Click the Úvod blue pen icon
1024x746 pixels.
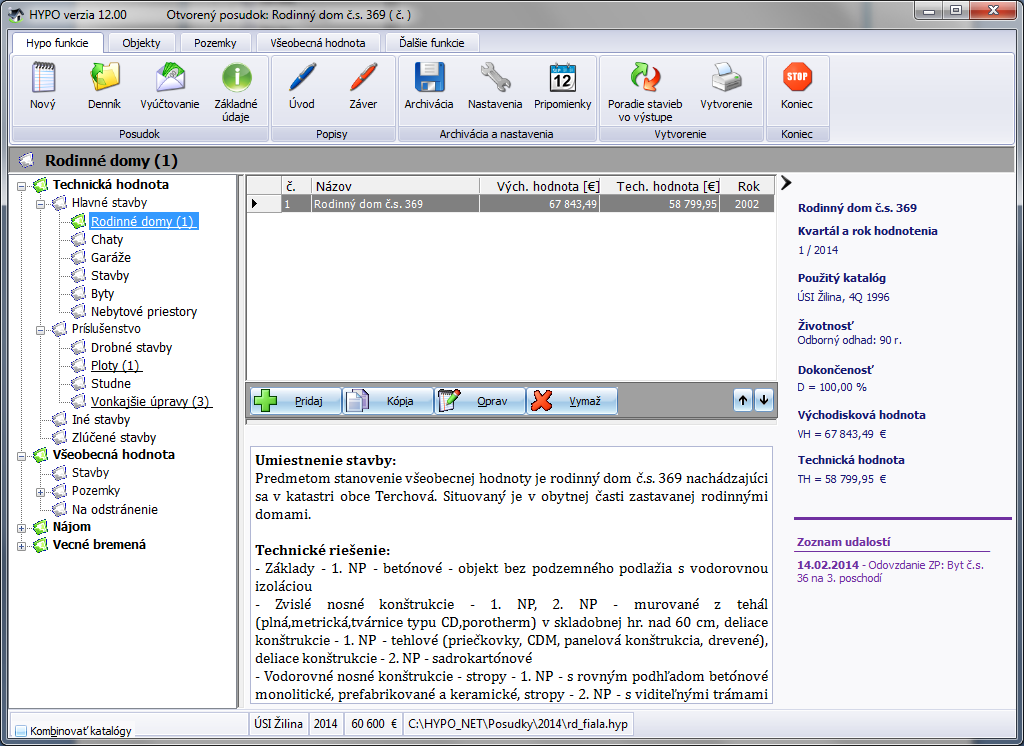pyautogui.click(x=302, y=78)
